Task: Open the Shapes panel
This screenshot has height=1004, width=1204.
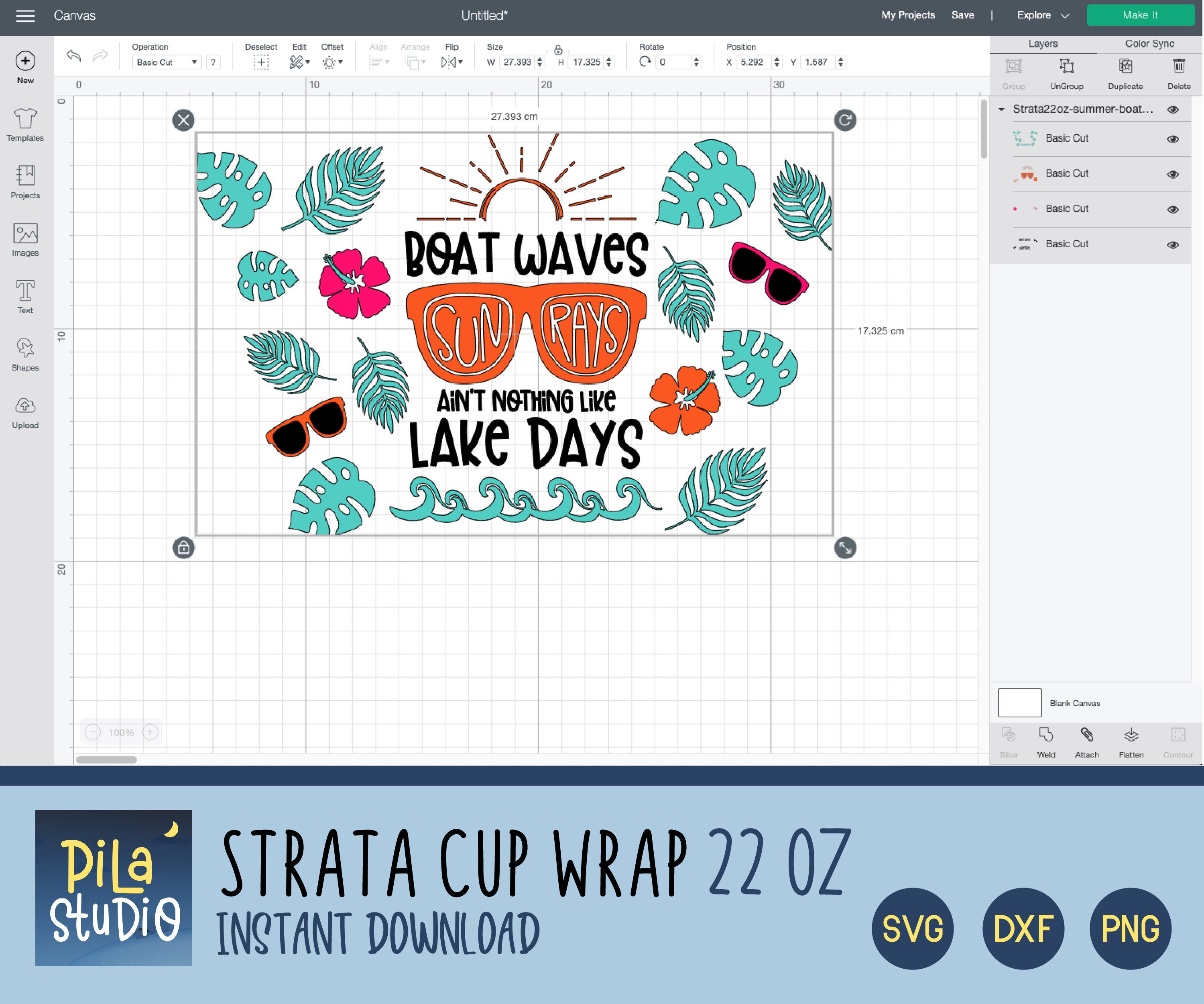Action: click(24, 353)
